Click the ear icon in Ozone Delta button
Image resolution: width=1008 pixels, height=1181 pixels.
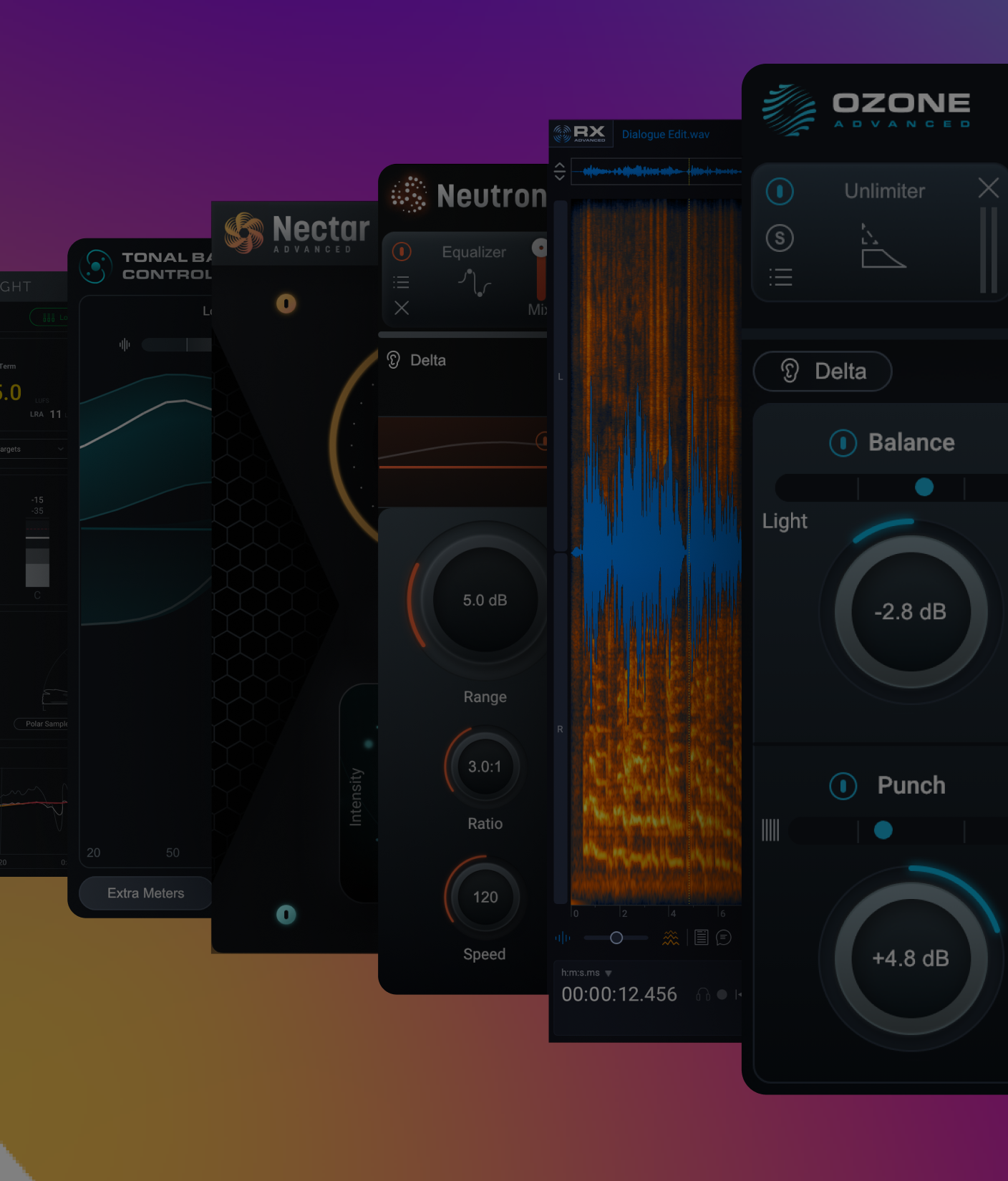[x=790, y=371]
